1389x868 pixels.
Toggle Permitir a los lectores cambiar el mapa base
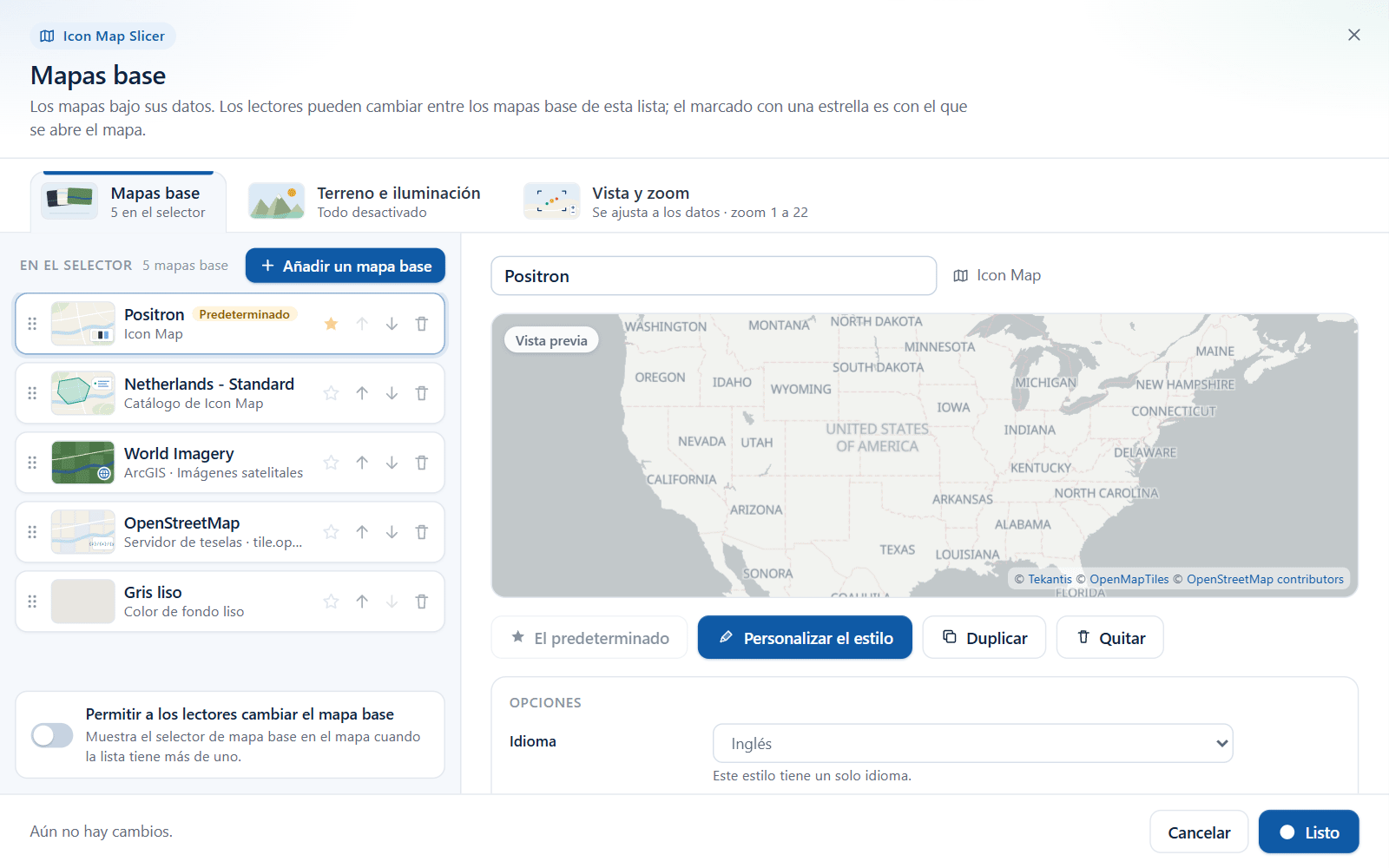52,735
